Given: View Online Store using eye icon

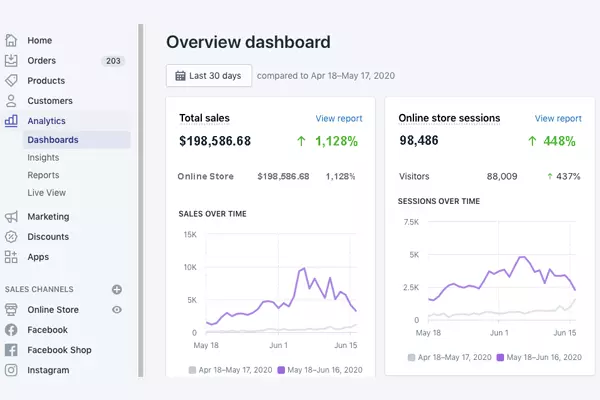Looking at the screenshot, I should (x=117, y=310).
